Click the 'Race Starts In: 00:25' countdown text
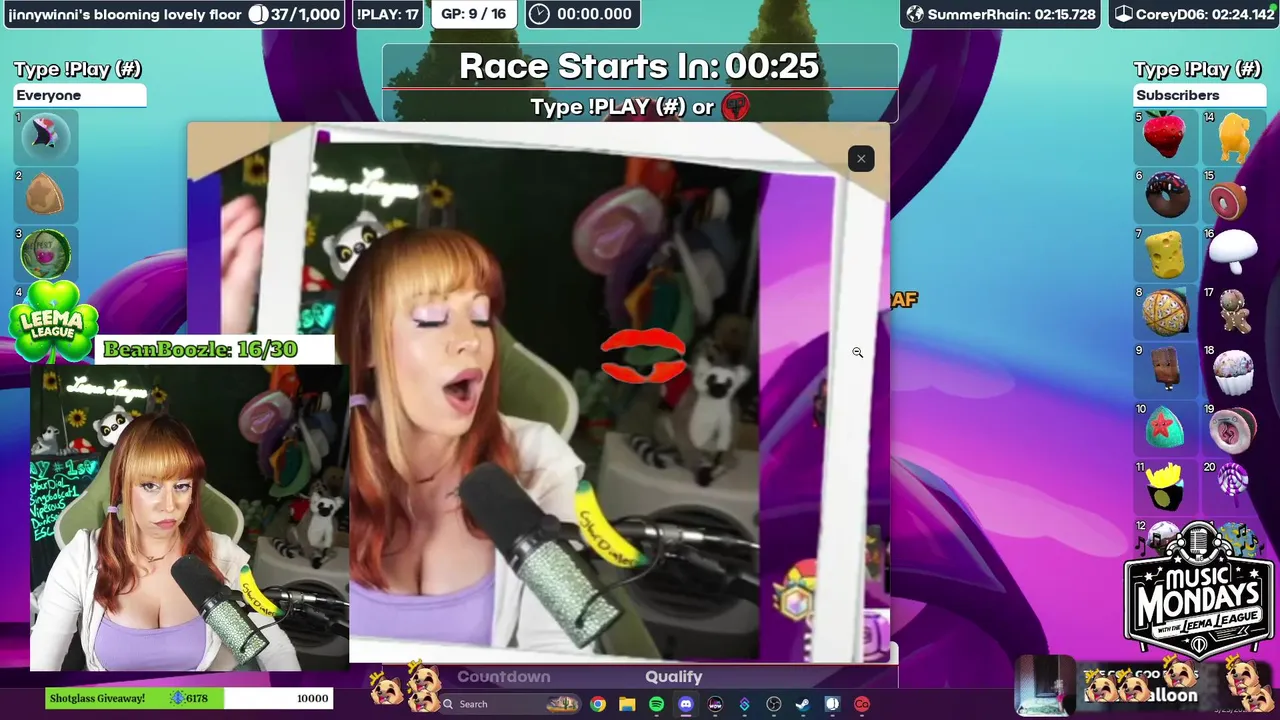The image size is (1280, 720). (639, 66)
